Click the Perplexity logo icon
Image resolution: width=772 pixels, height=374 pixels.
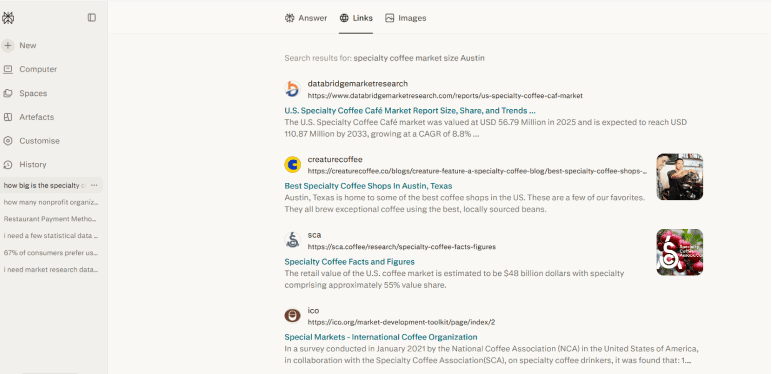(8, 18)
